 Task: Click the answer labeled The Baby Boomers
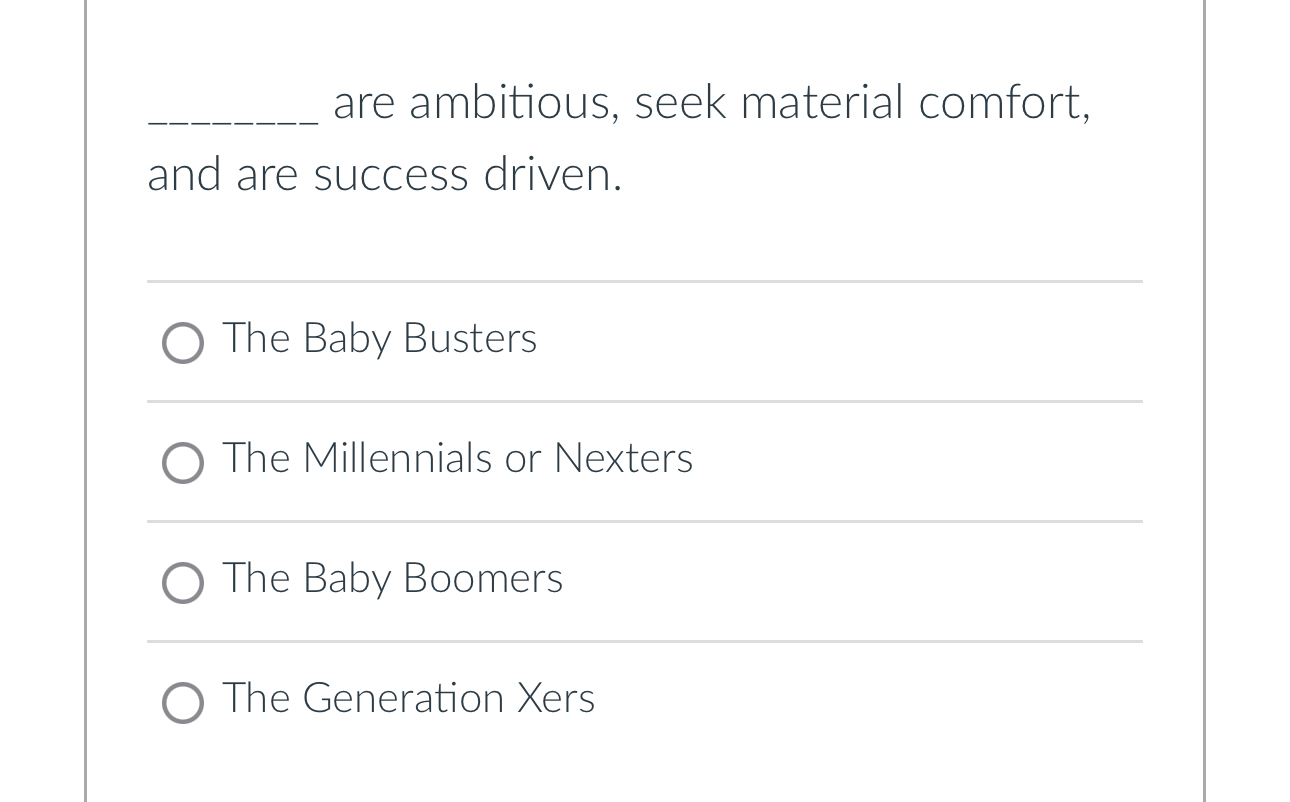point(392,580)
